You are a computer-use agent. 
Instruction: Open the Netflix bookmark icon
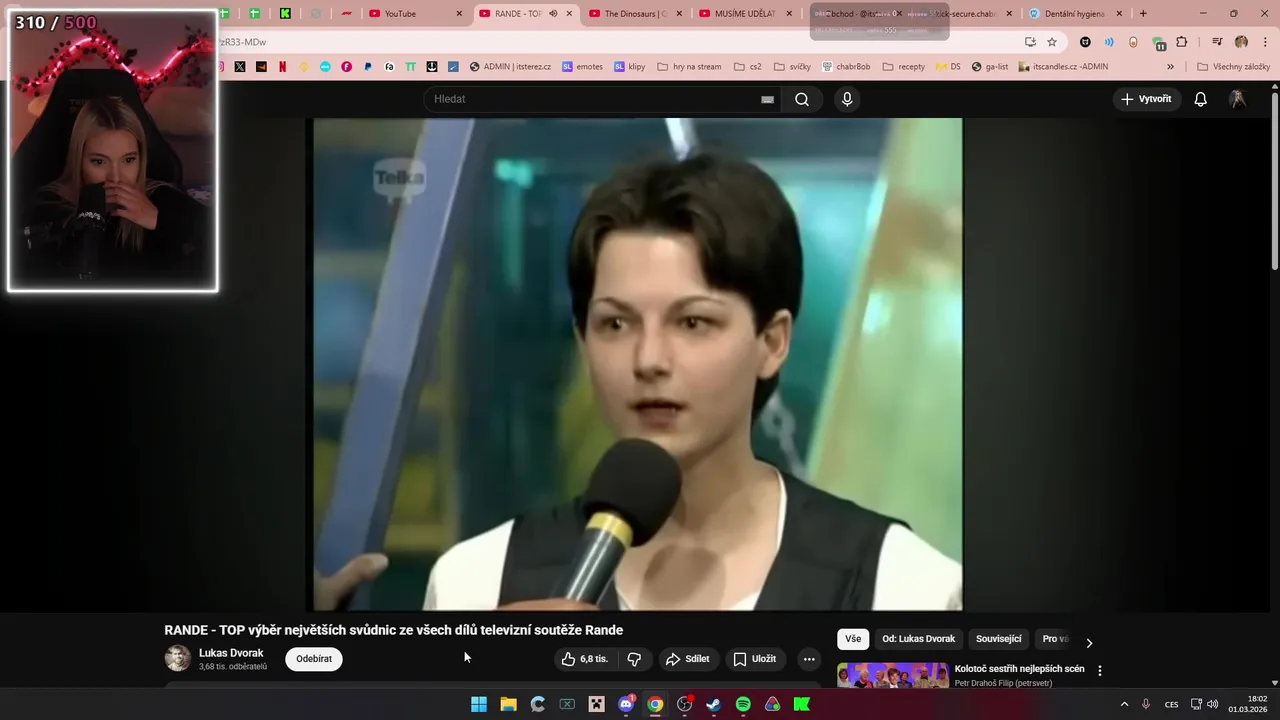coord(282,67)
